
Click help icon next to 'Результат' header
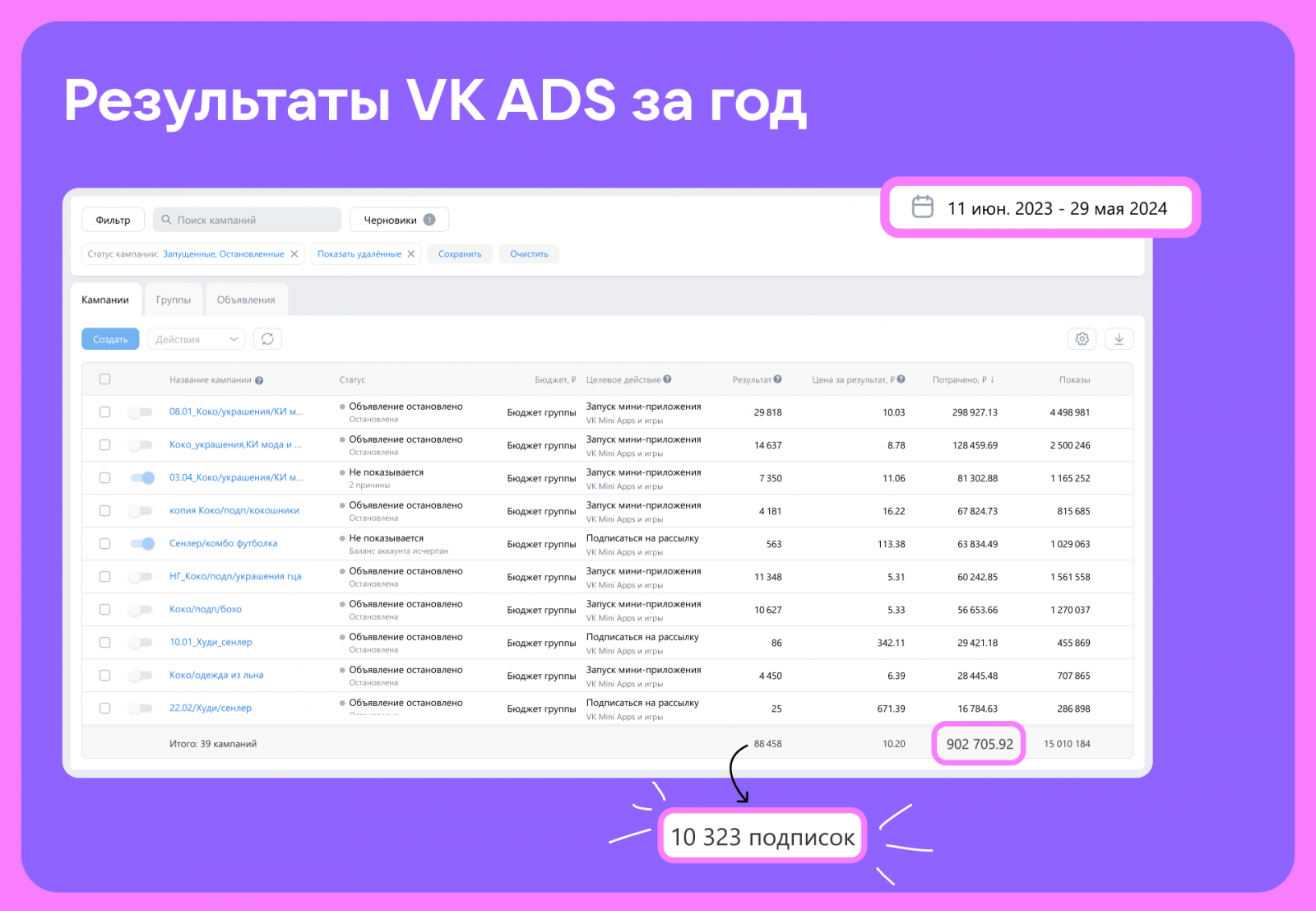tap(777, 379)
